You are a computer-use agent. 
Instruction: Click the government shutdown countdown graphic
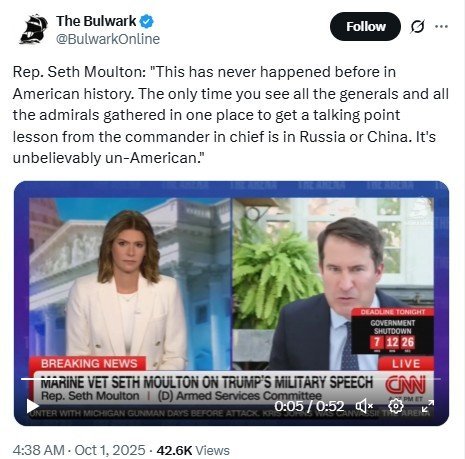pos(393,331)
